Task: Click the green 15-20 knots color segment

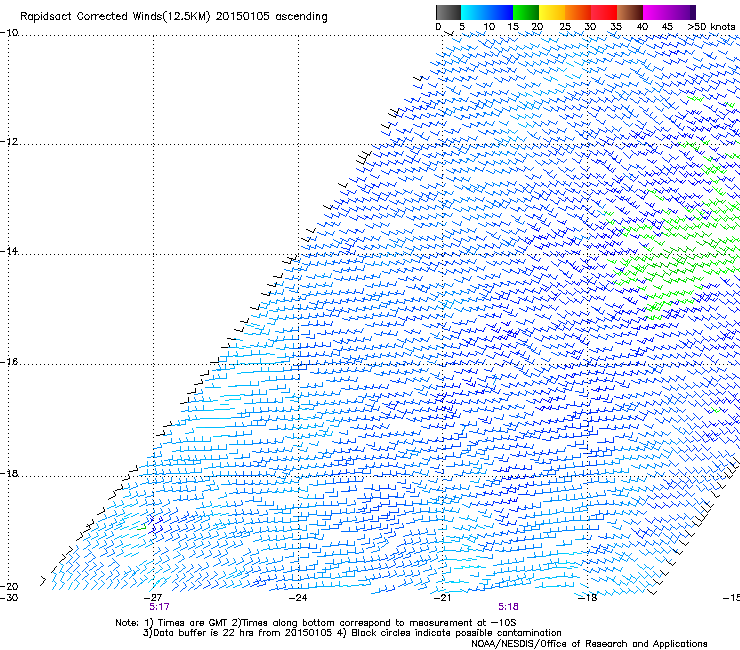Action: [526, 12]
